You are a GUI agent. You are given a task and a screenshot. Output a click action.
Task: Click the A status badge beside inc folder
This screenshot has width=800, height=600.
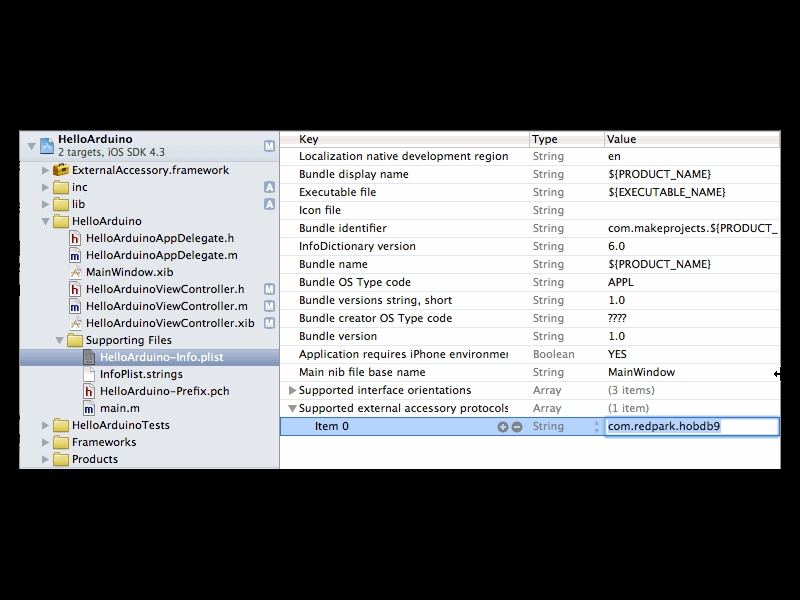(269, 187)
